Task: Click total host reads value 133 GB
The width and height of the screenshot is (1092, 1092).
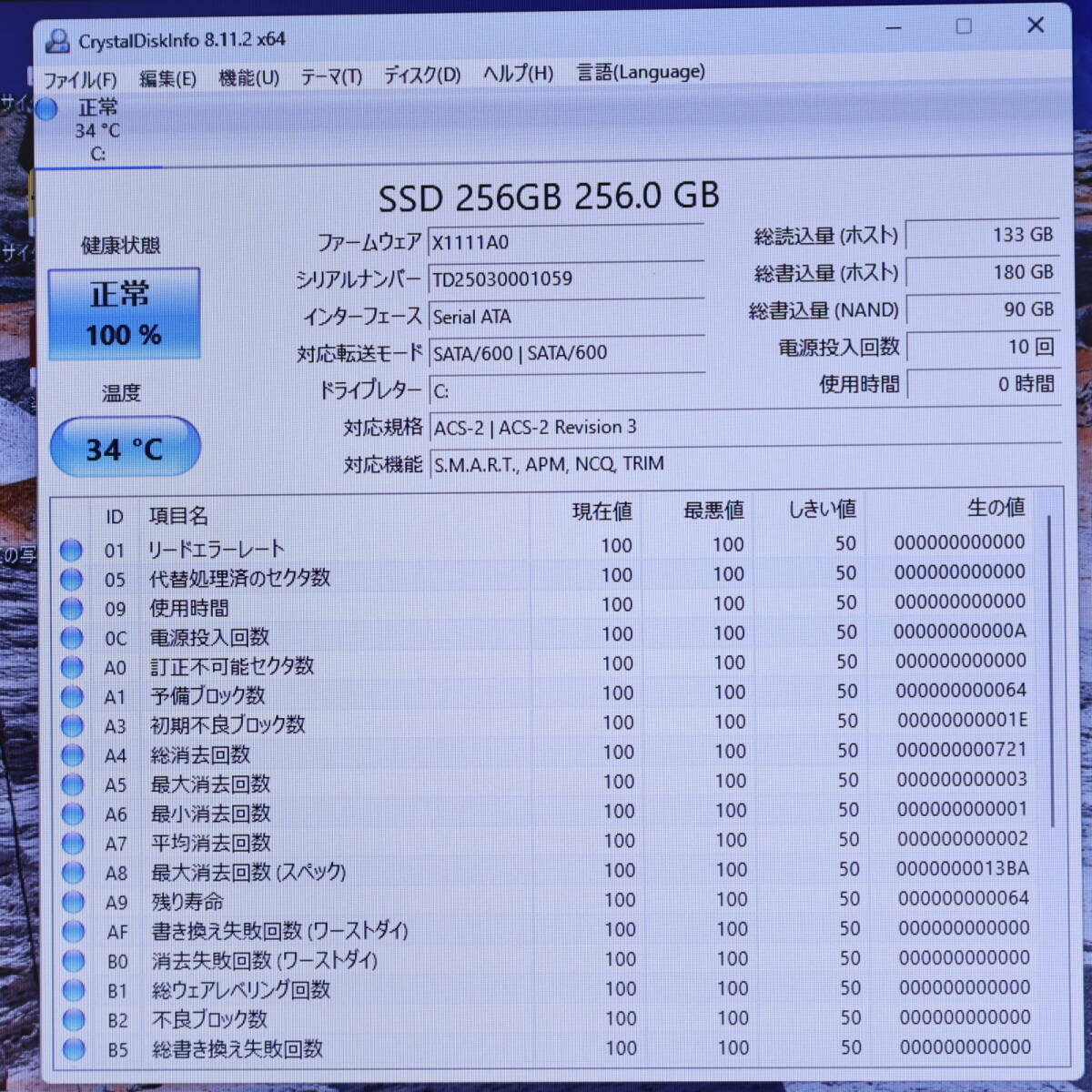Action: pyautogui.click(x=982, y=235)
